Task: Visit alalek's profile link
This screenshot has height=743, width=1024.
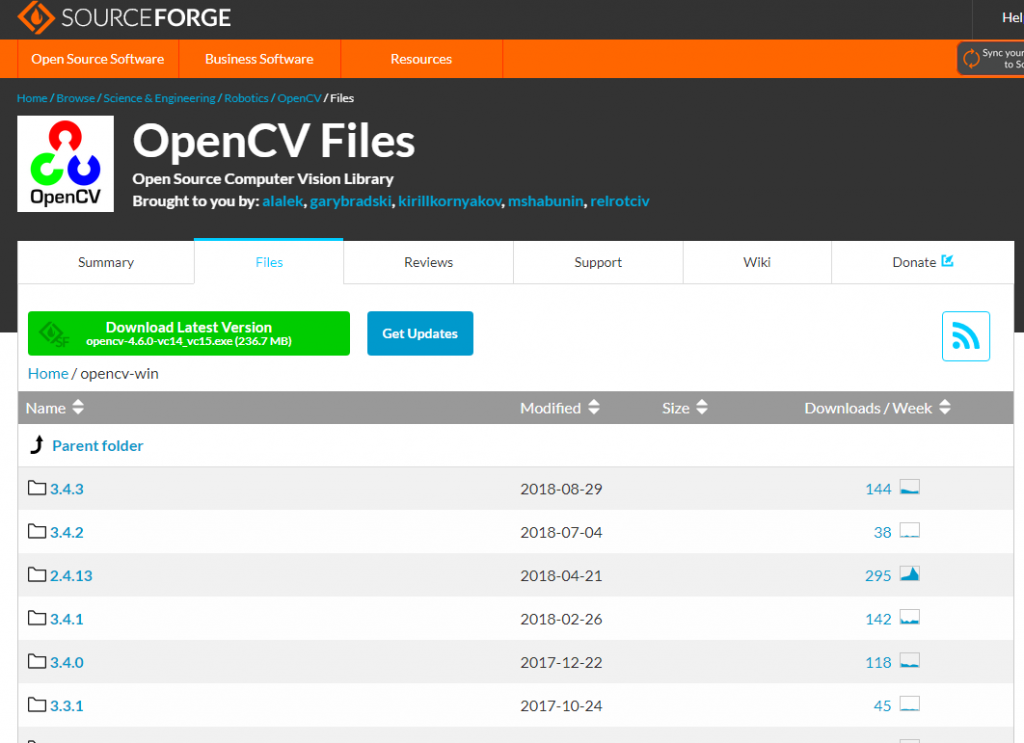Action: 283,201
